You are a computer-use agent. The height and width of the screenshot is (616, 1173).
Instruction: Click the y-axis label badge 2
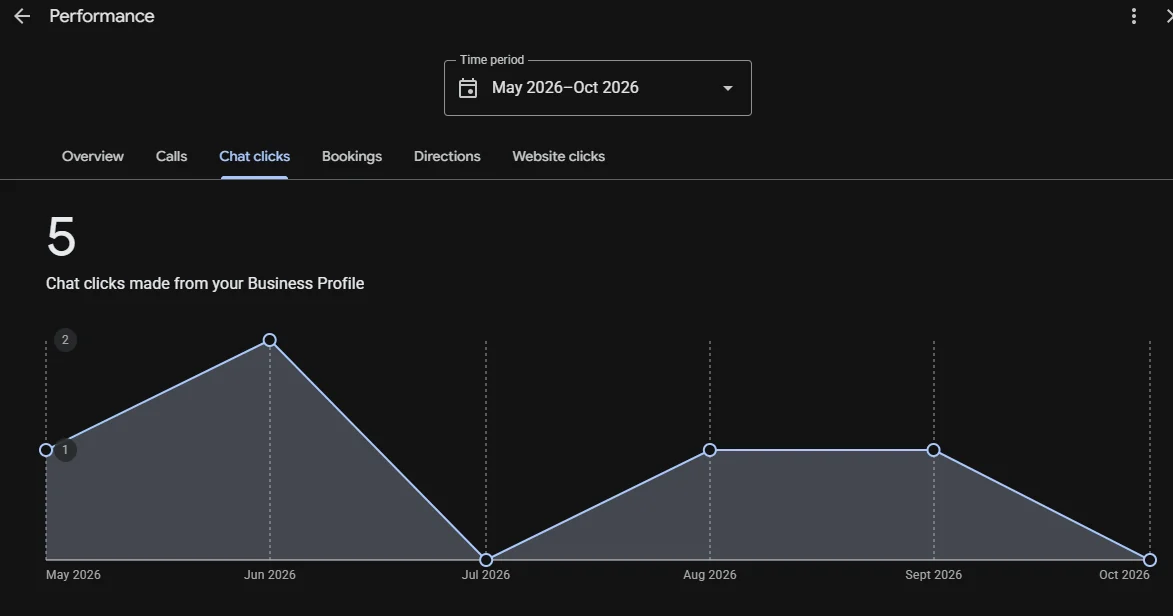pyautogui.click(x=65, y=340)
